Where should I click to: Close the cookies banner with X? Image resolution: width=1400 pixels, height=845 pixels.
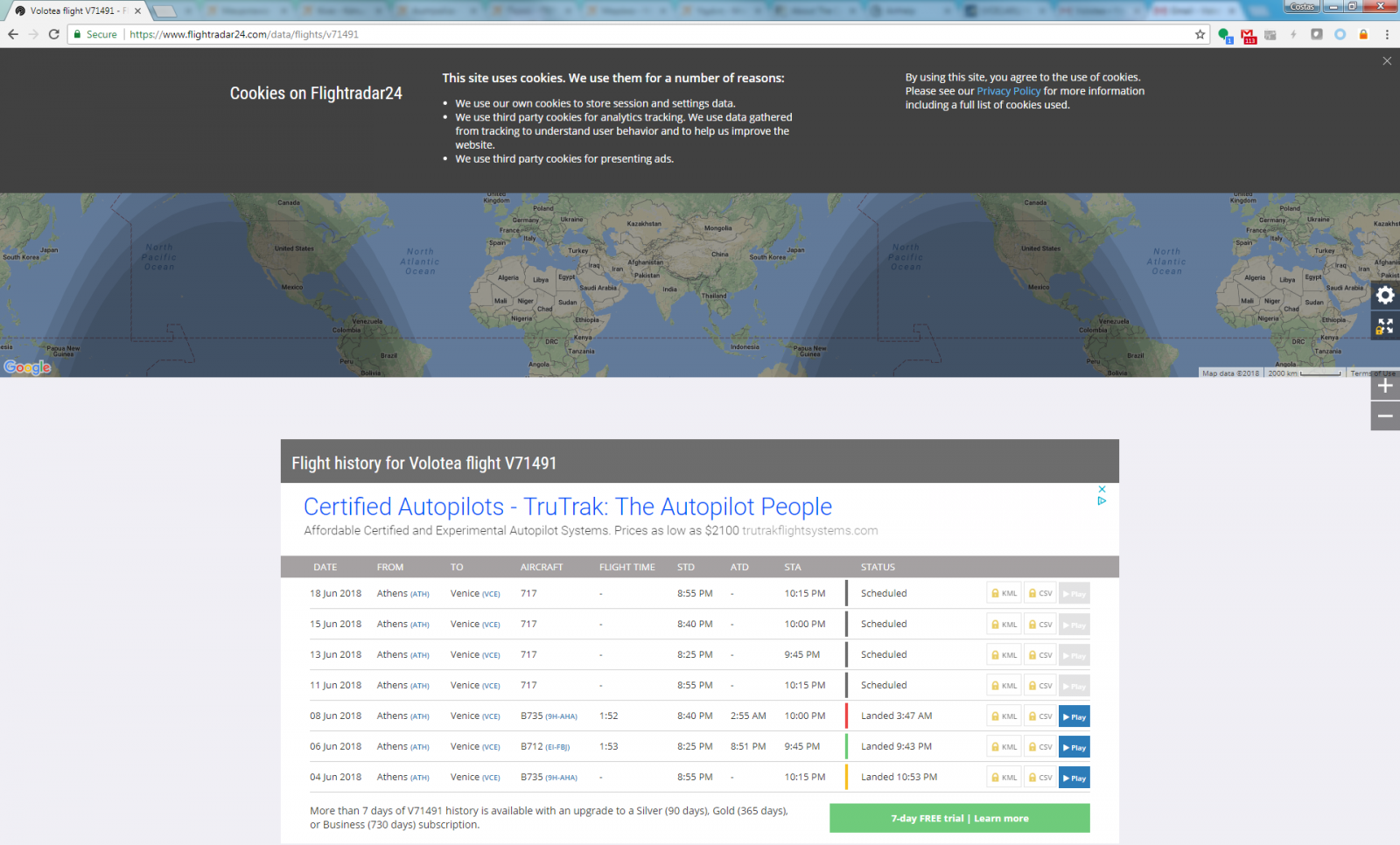(x=1387, y=60)
